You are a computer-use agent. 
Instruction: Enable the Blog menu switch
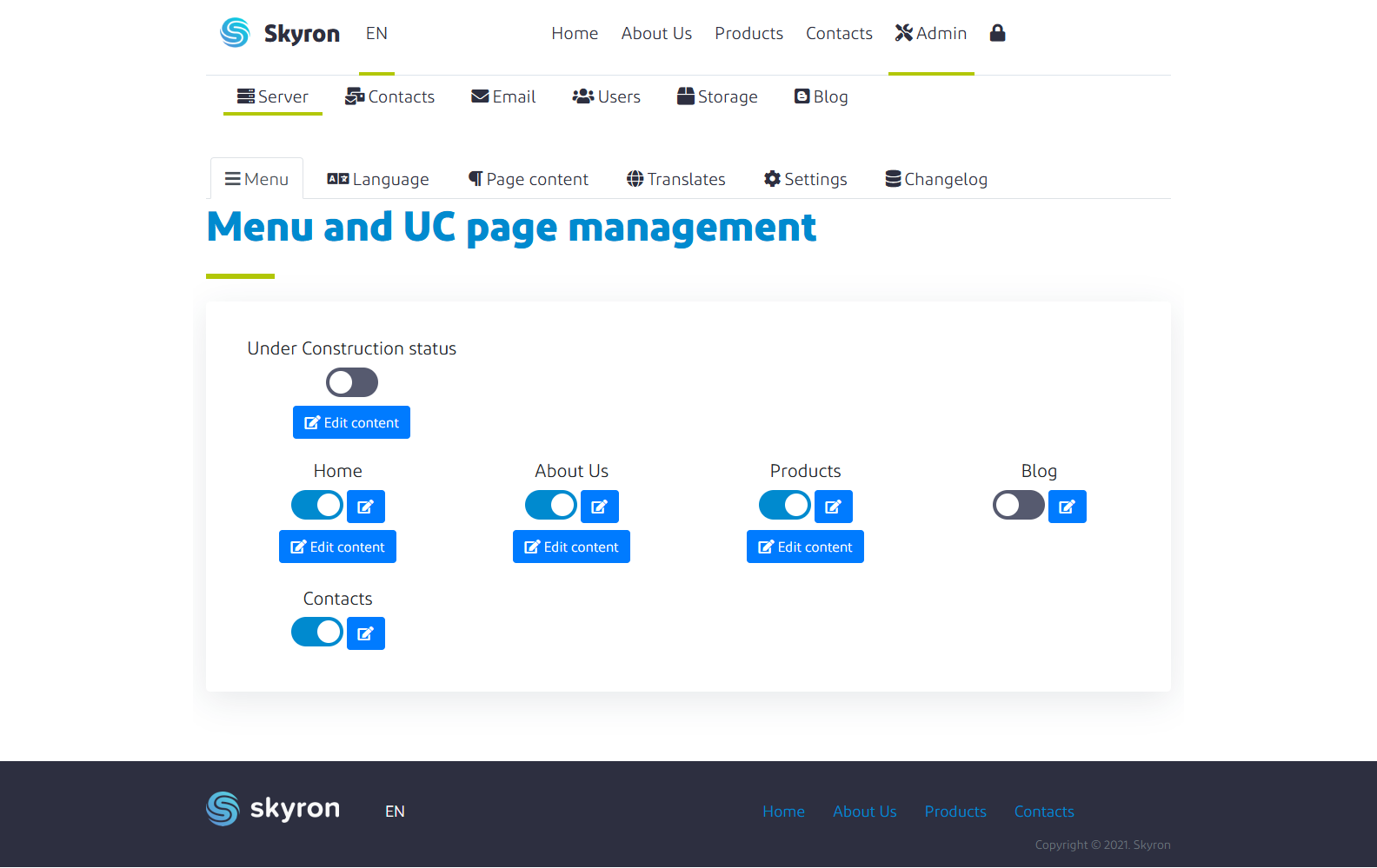tap(1019, 505)
